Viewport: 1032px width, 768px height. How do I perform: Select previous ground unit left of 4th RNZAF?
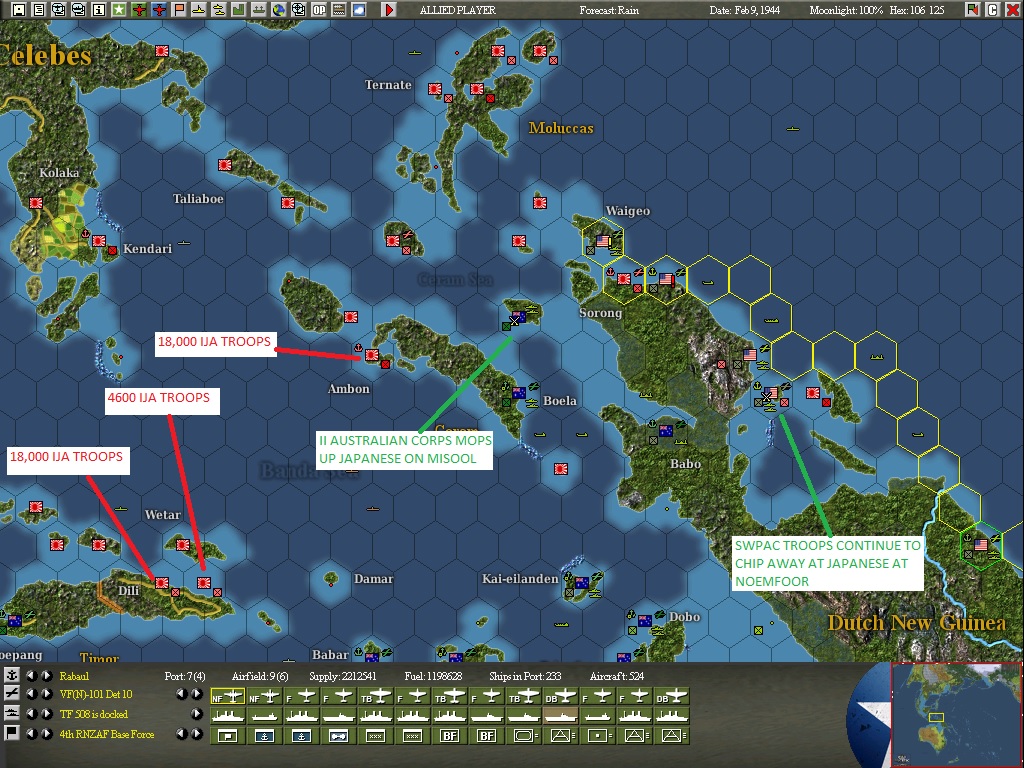pos(31,733)
